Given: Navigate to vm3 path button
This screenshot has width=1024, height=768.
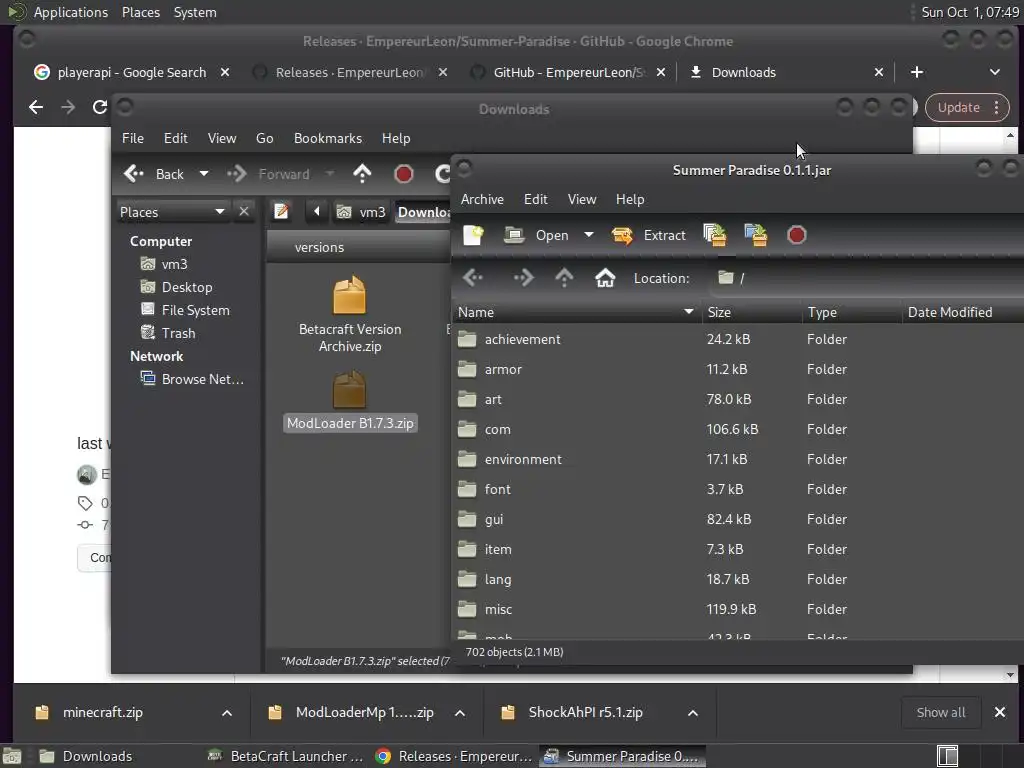Looking at the screenshot, I should pyautogui.click(x=361, y=212).
